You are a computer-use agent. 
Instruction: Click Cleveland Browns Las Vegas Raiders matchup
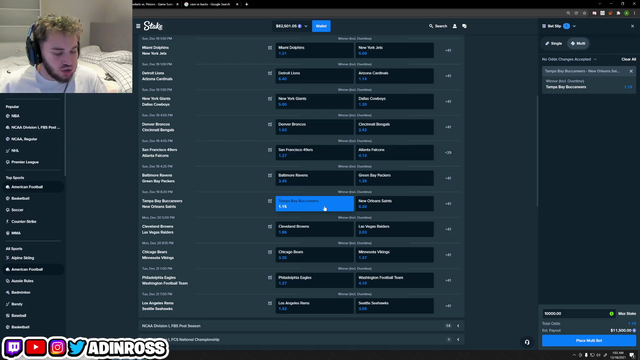pos(158,229)
